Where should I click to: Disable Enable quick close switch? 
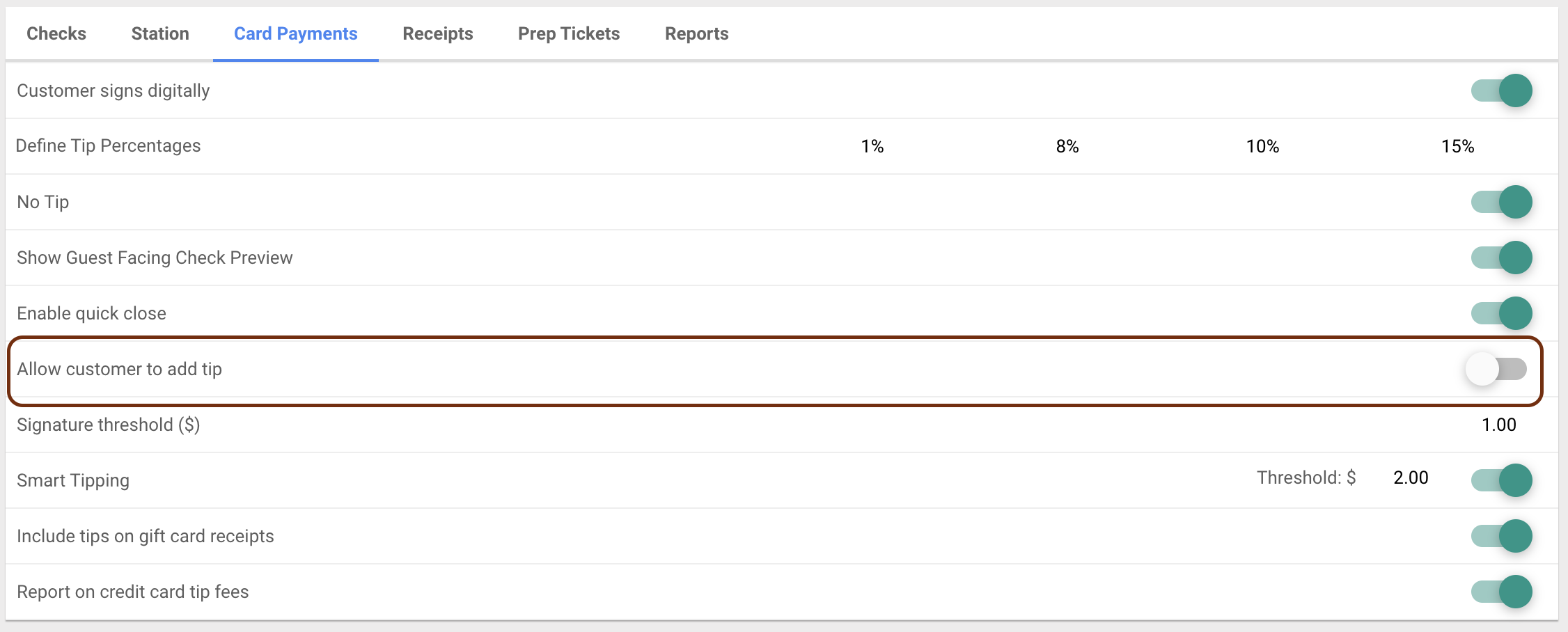1501,313
